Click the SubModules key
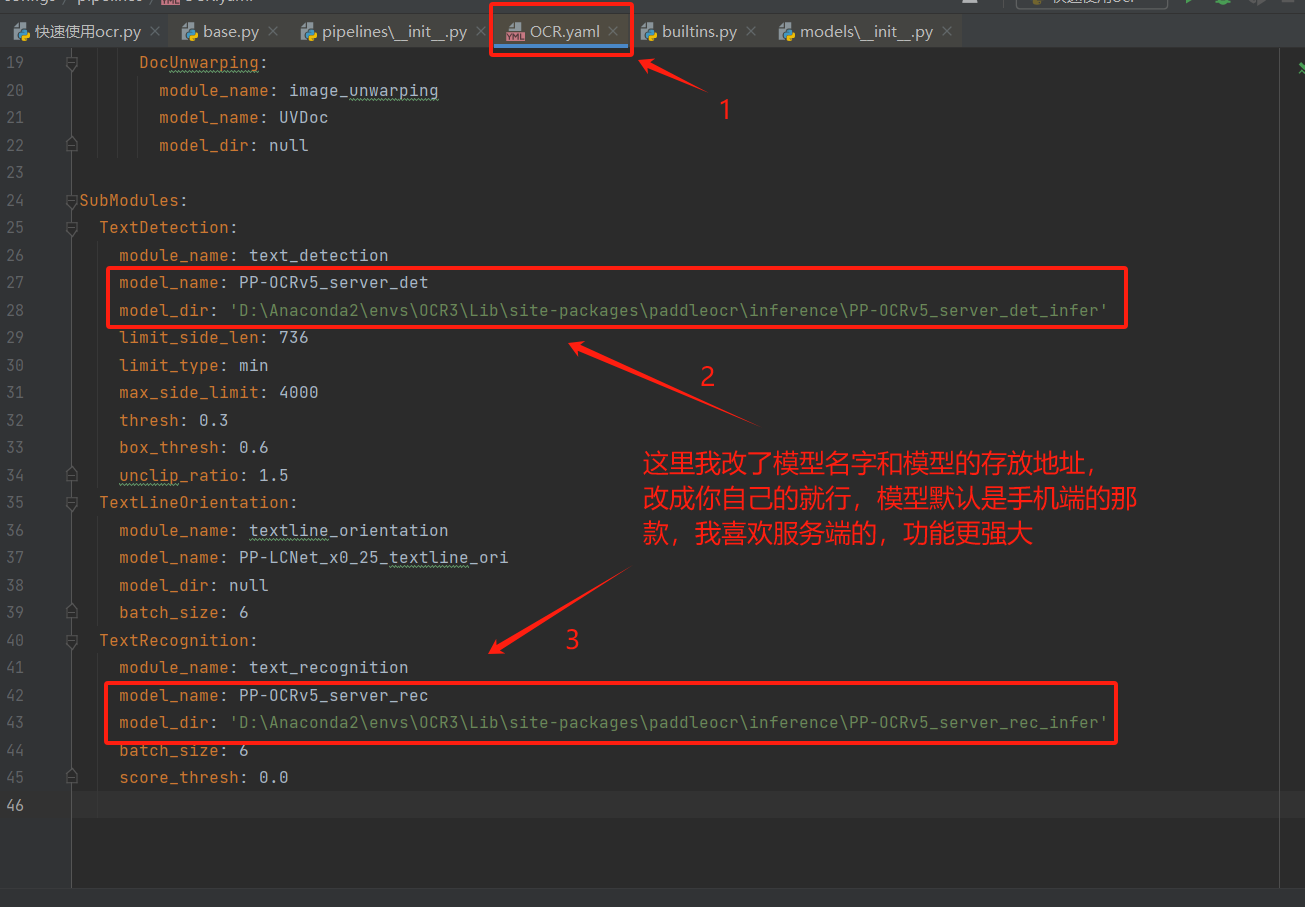Screen dimensions: 1305x907 click(x=129, y=200)
